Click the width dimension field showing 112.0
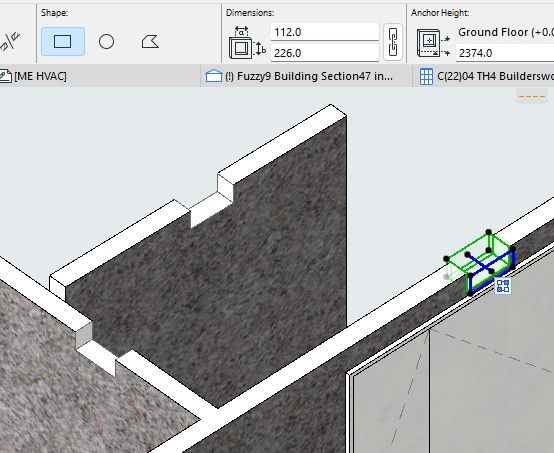 325,32
